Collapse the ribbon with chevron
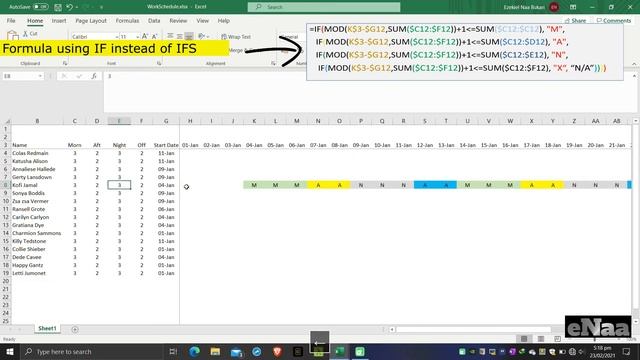Image resolution: width=640 pixels, height=360 pixels. [634, 64]
